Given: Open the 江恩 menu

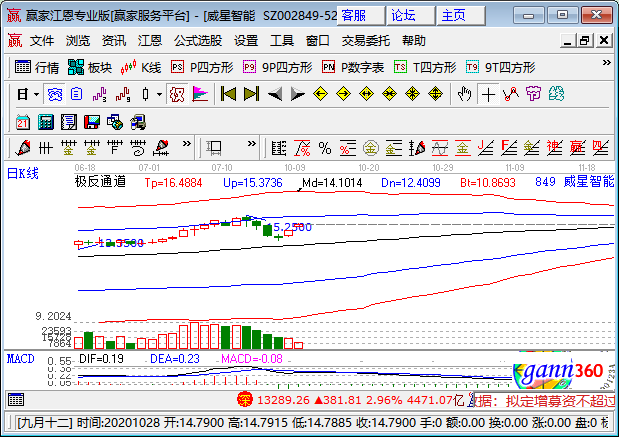Looking at the screenshot, I should tap(150, 41).
